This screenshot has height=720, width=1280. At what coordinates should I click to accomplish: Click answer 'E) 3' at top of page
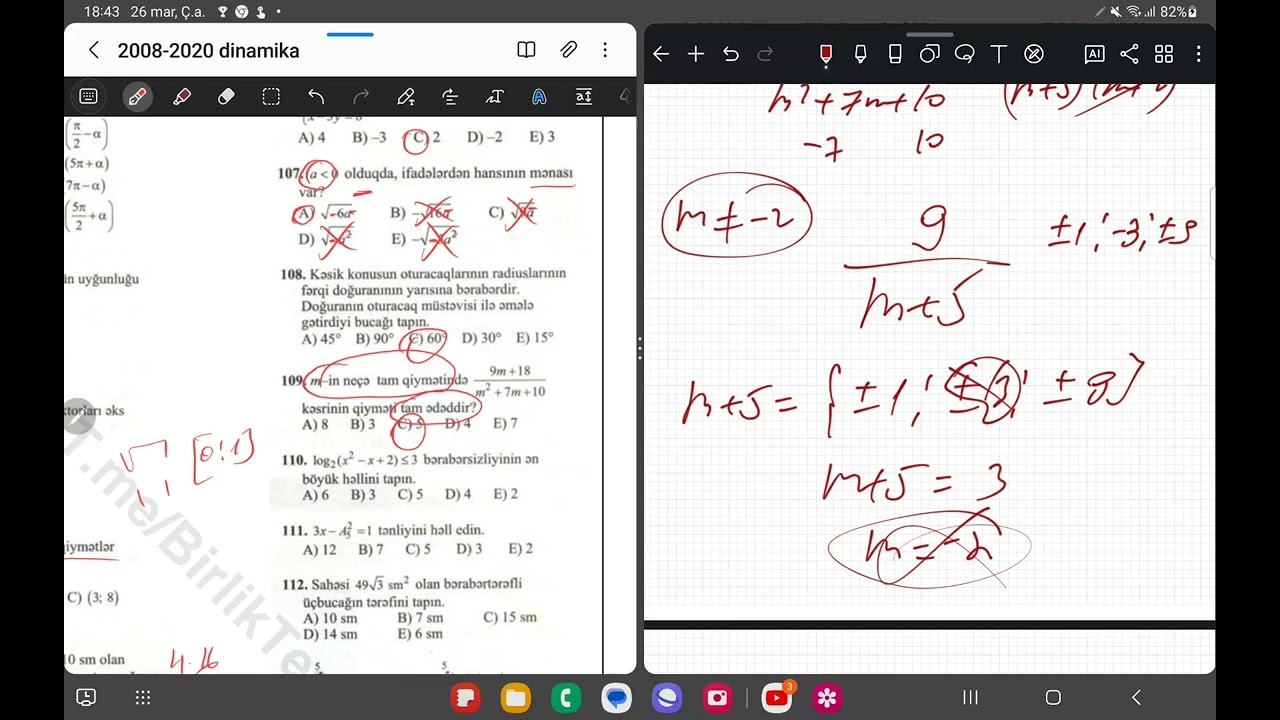(542, 137)
